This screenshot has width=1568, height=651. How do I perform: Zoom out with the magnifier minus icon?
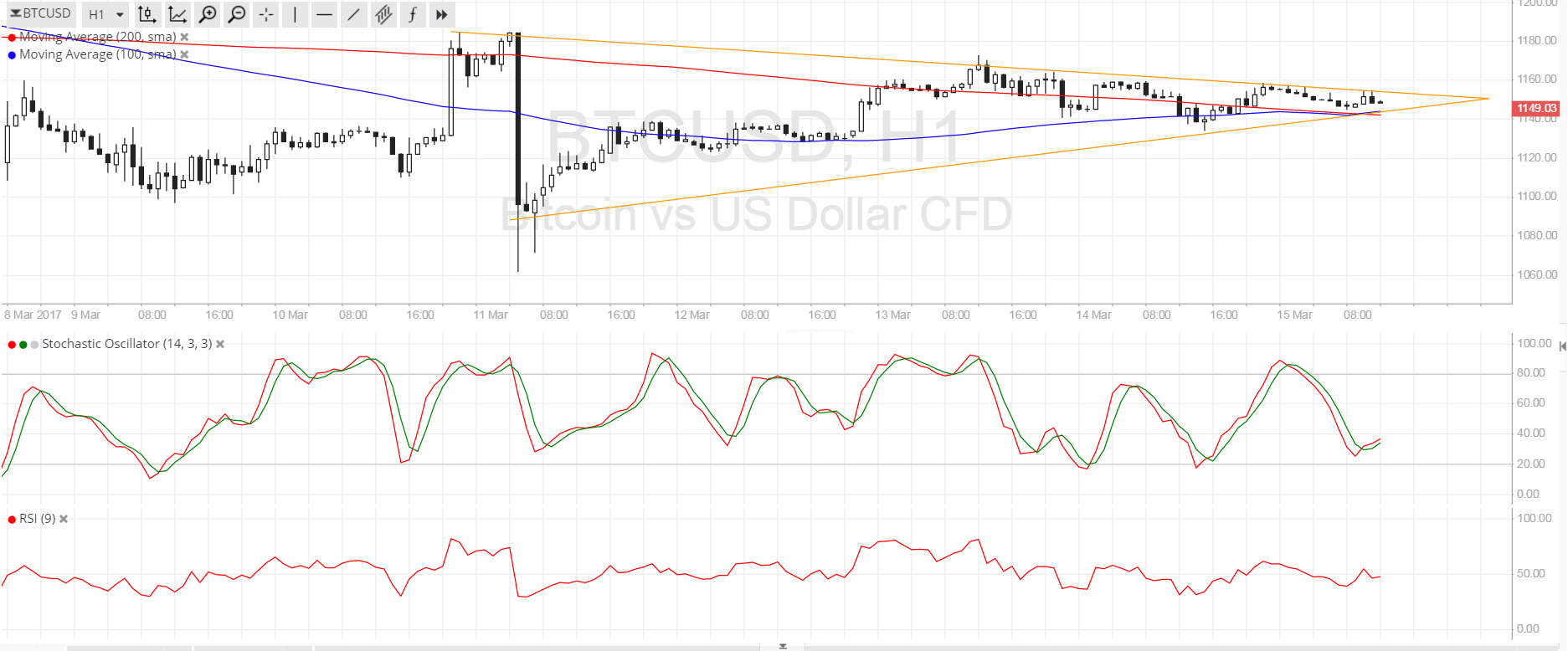tap(237, 14)
